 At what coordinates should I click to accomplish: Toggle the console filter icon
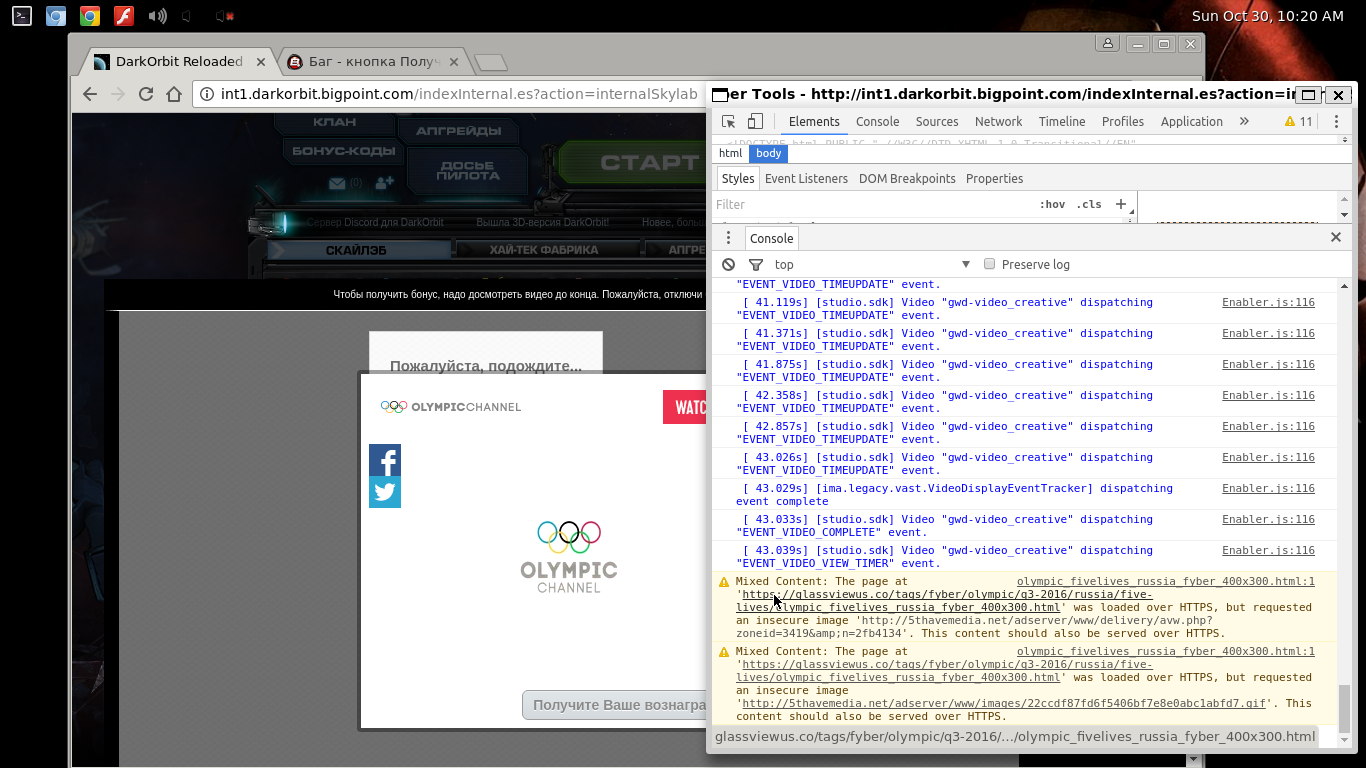pyautogui.click(x=756, y=264)
